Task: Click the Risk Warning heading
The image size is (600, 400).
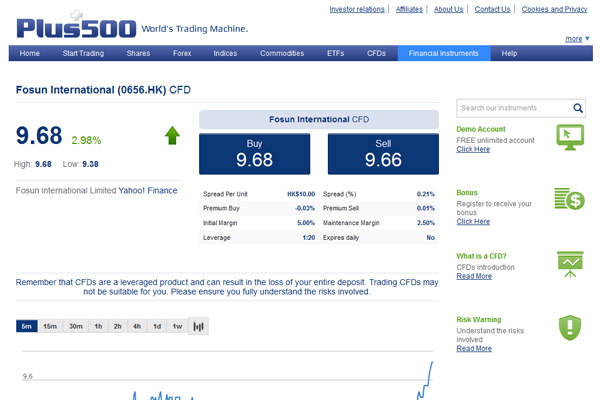Action: pyautogui.click(x=479, y=320)
